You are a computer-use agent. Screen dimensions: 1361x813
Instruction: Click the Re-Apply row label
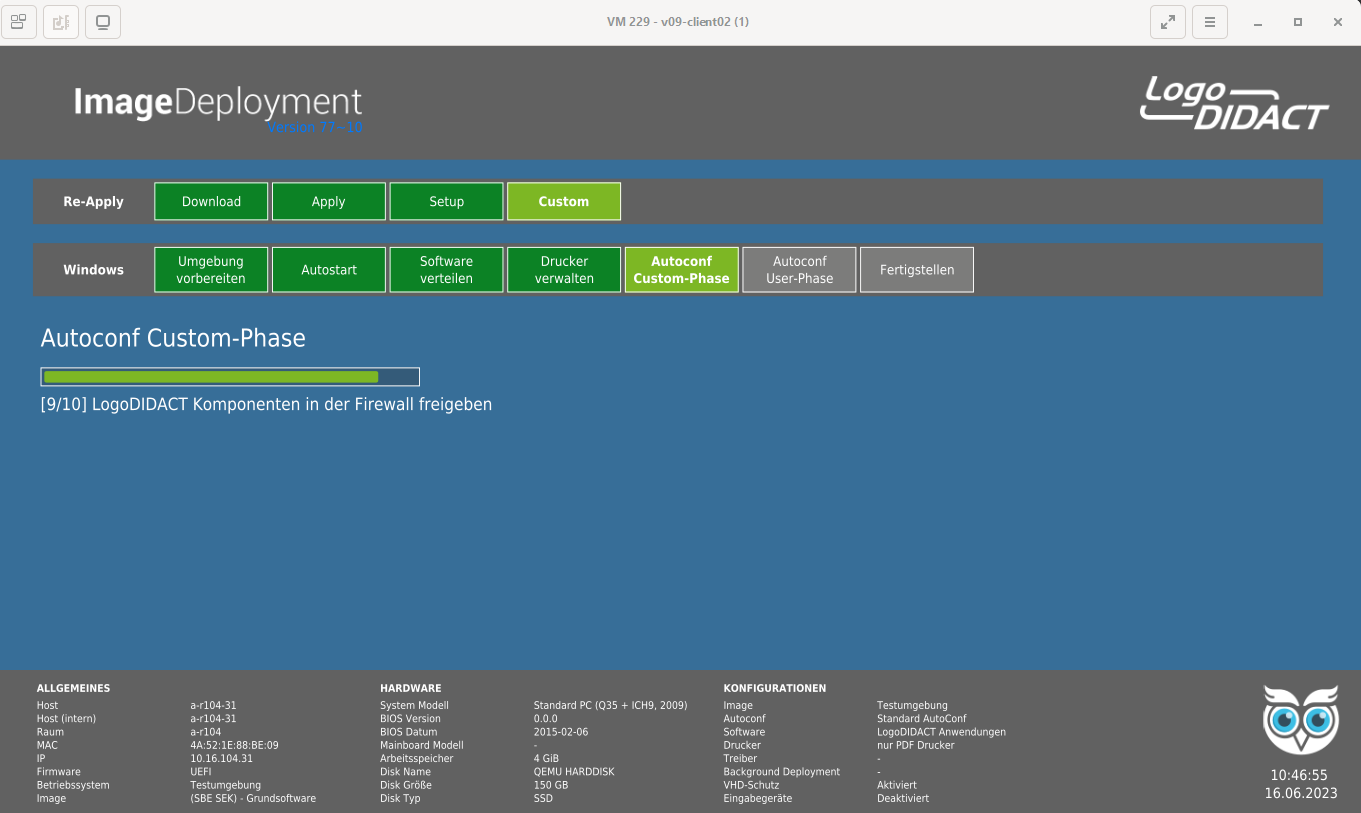click(93, 201)
